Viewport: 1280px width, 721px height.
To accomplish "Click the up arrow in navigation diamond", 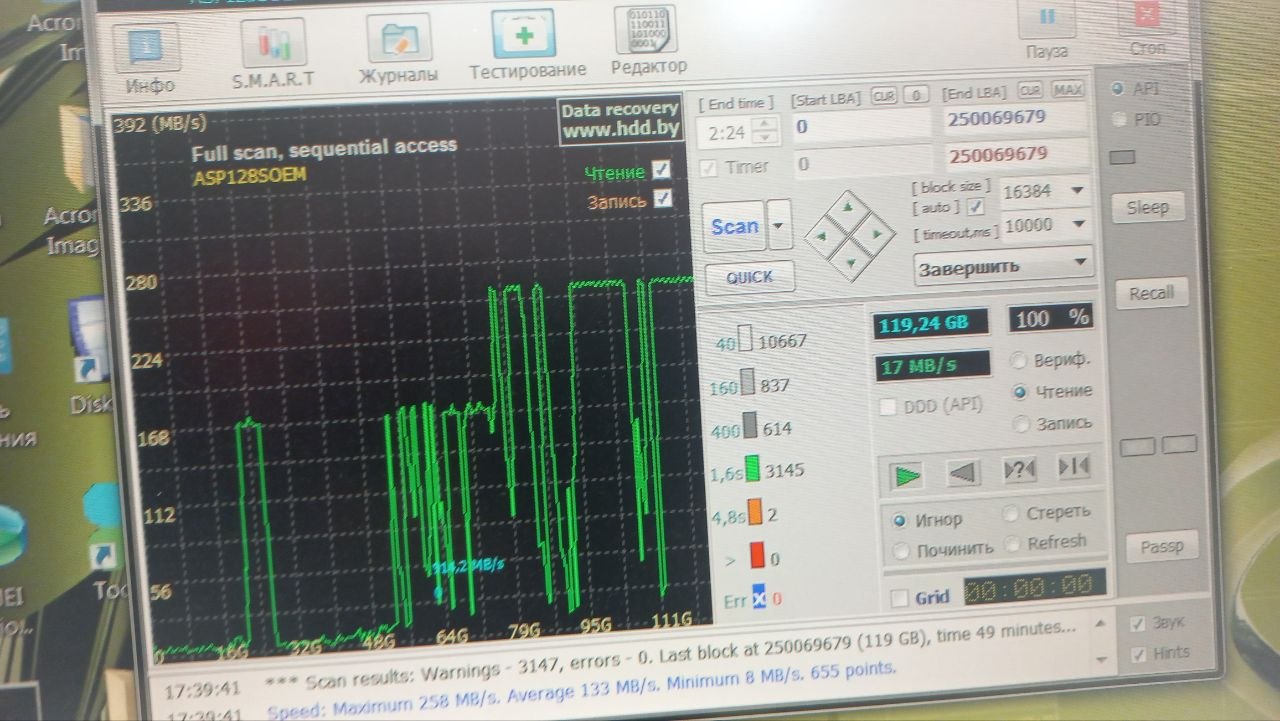I will click(849, 207).
